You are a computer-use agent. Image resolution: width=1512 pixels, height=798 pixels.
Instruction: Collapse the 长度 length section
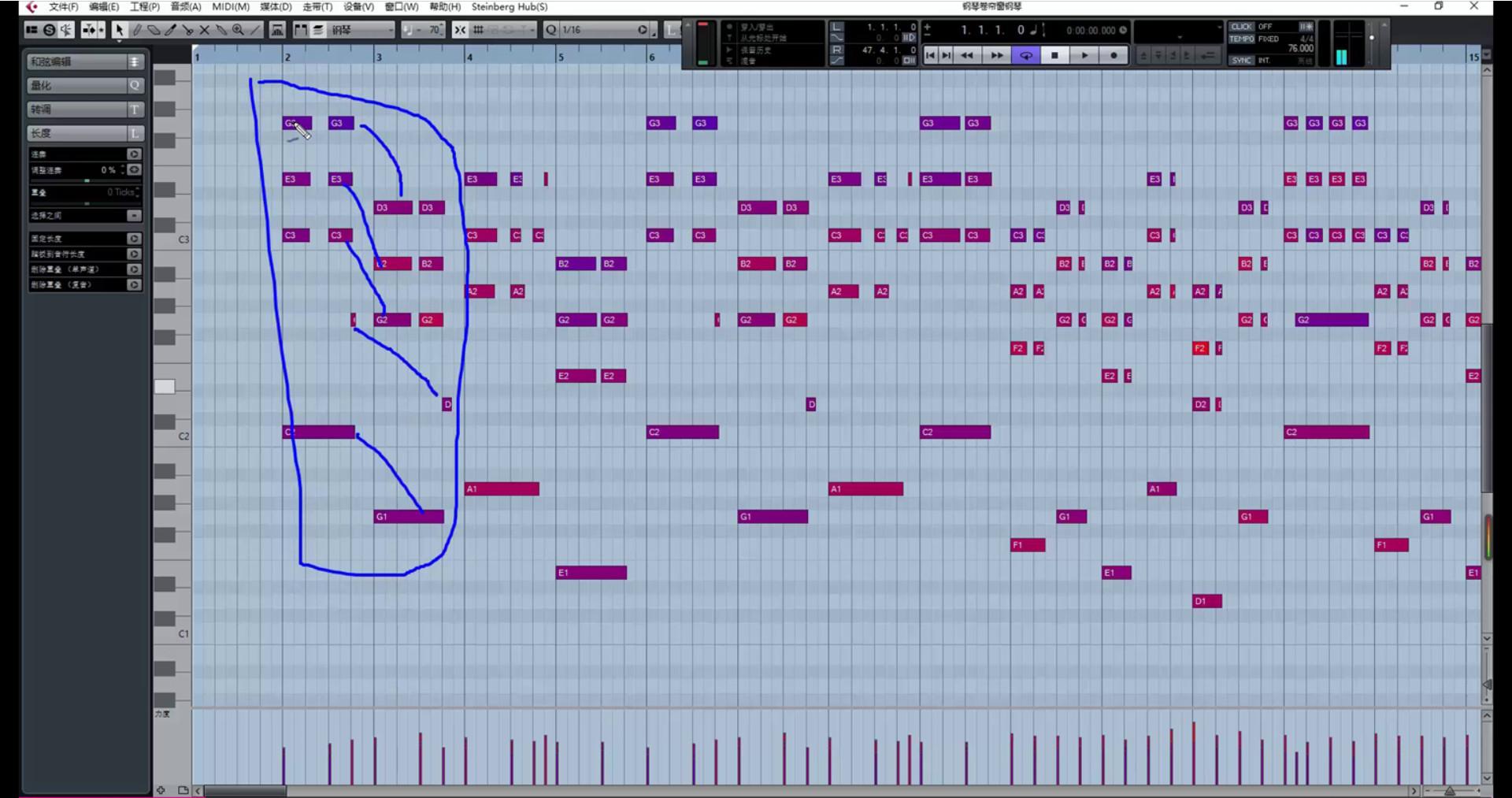coord(85,133)
